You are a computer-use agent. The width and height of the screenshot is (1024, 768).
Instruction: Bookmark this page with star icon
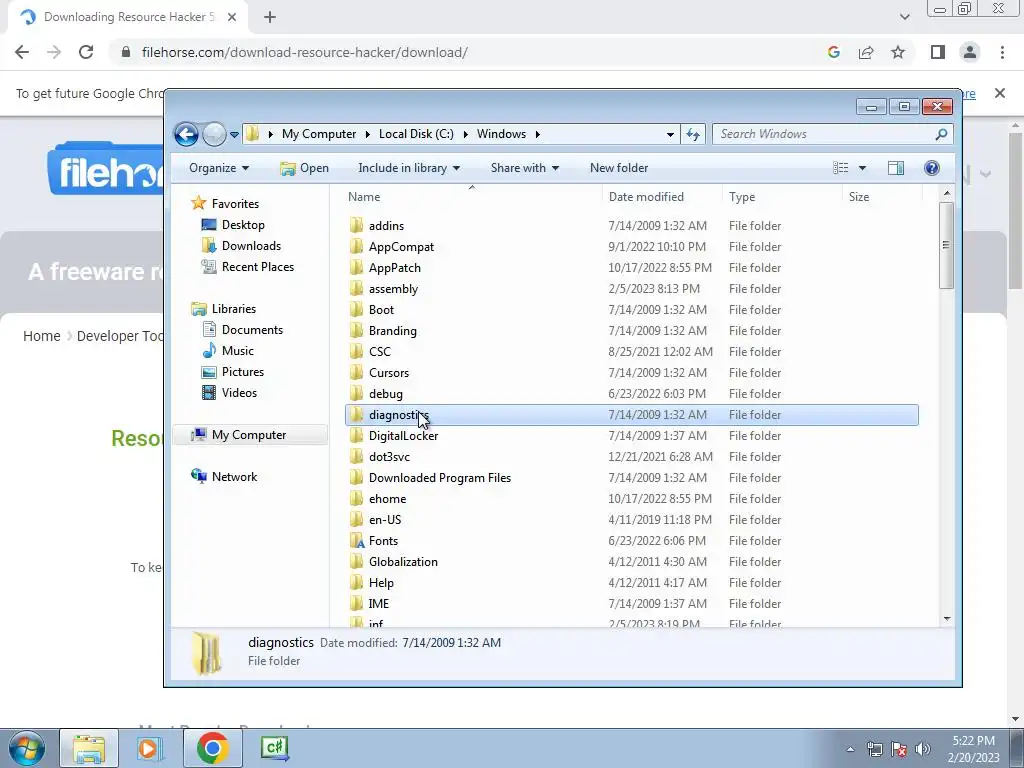[898, 52]
